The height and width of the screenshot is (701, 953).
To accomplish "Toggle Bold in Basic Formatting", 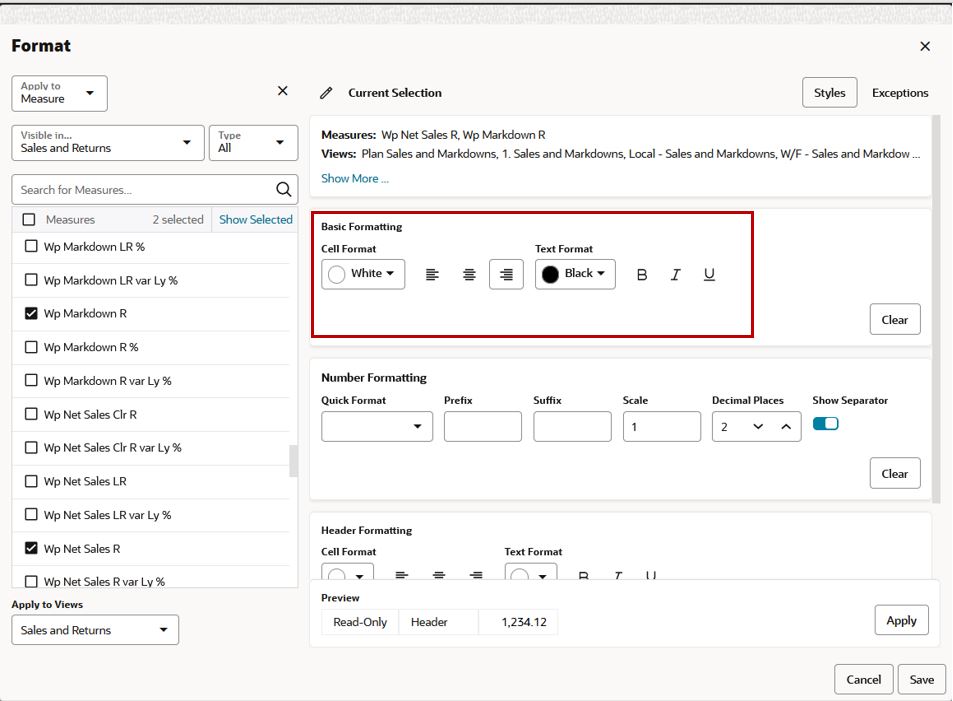I will 642,275.
